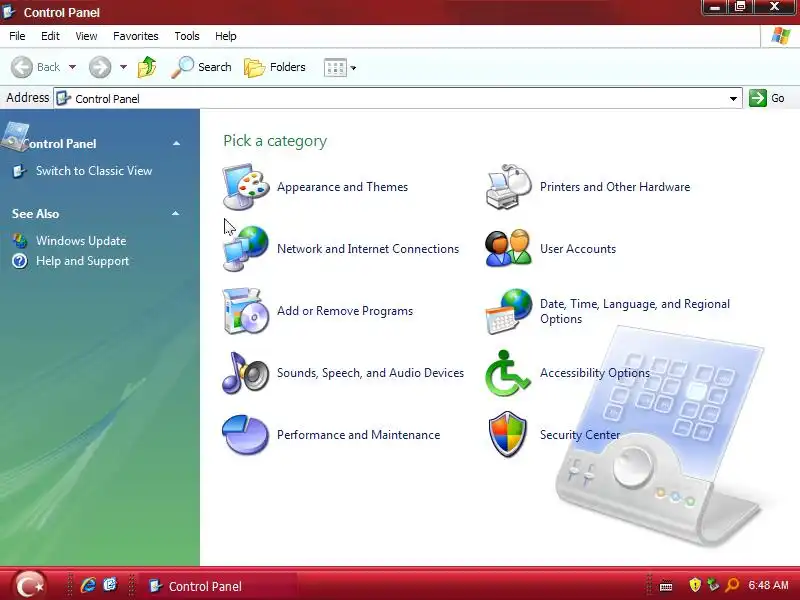Open the Network and Internet Connections link
Viewport: 800px width, 600px height.
(x=368, y=249)
